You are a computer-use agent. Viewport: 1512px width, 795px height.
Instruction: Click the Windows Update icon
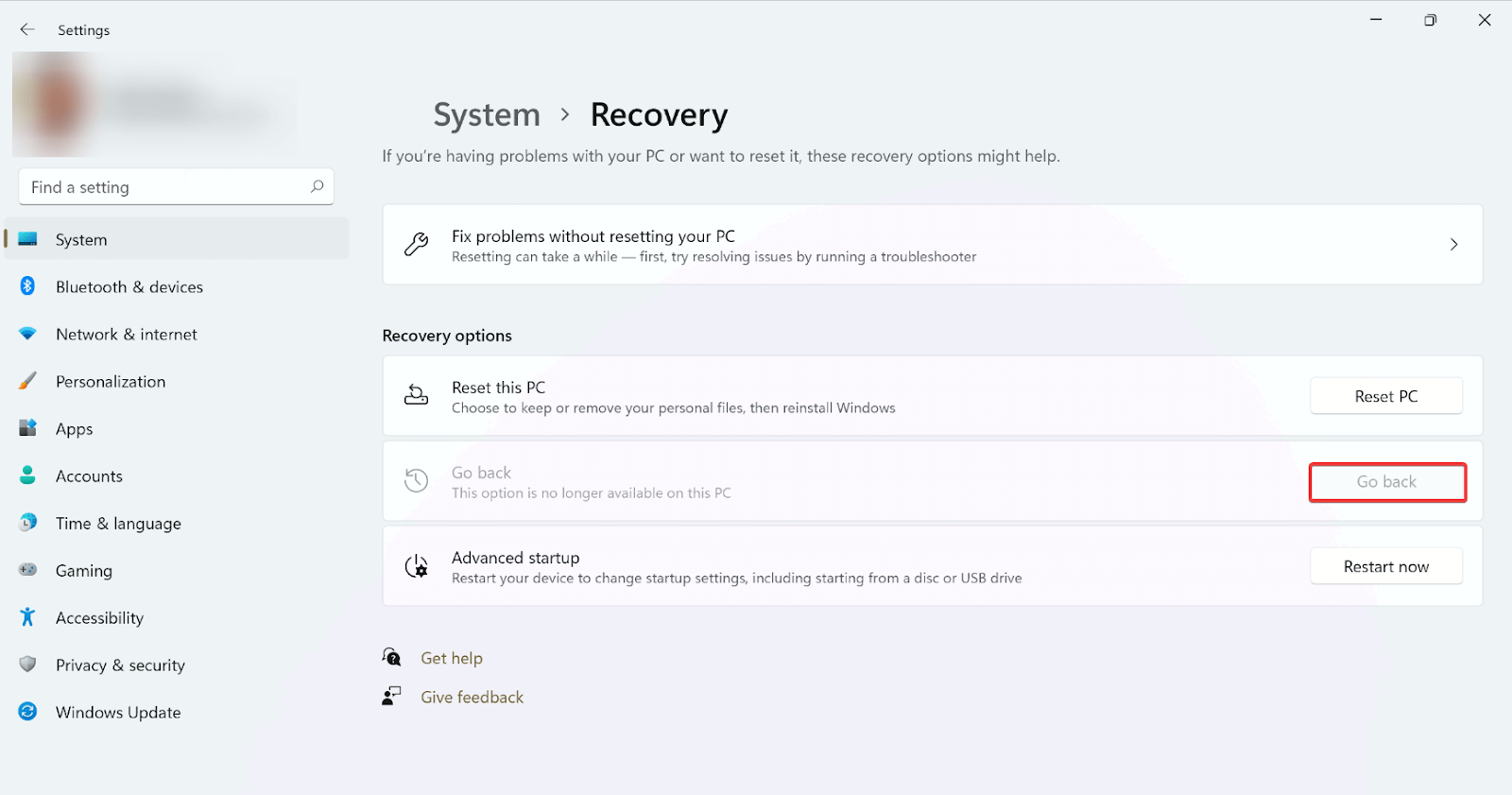(x=27, y=712)
